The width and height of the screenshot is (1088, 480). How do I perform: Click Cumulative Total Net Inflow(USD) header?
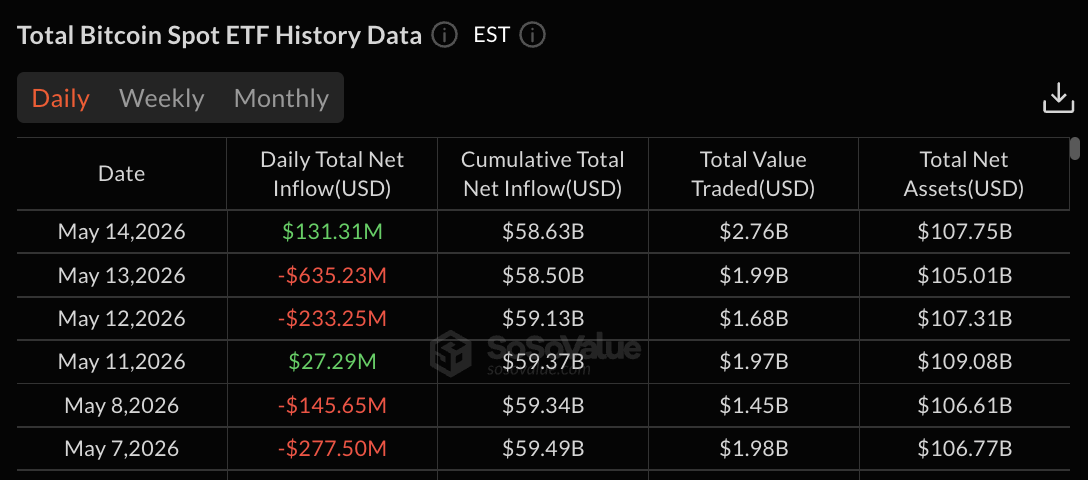pyautogui.click(x=543, y=173)
